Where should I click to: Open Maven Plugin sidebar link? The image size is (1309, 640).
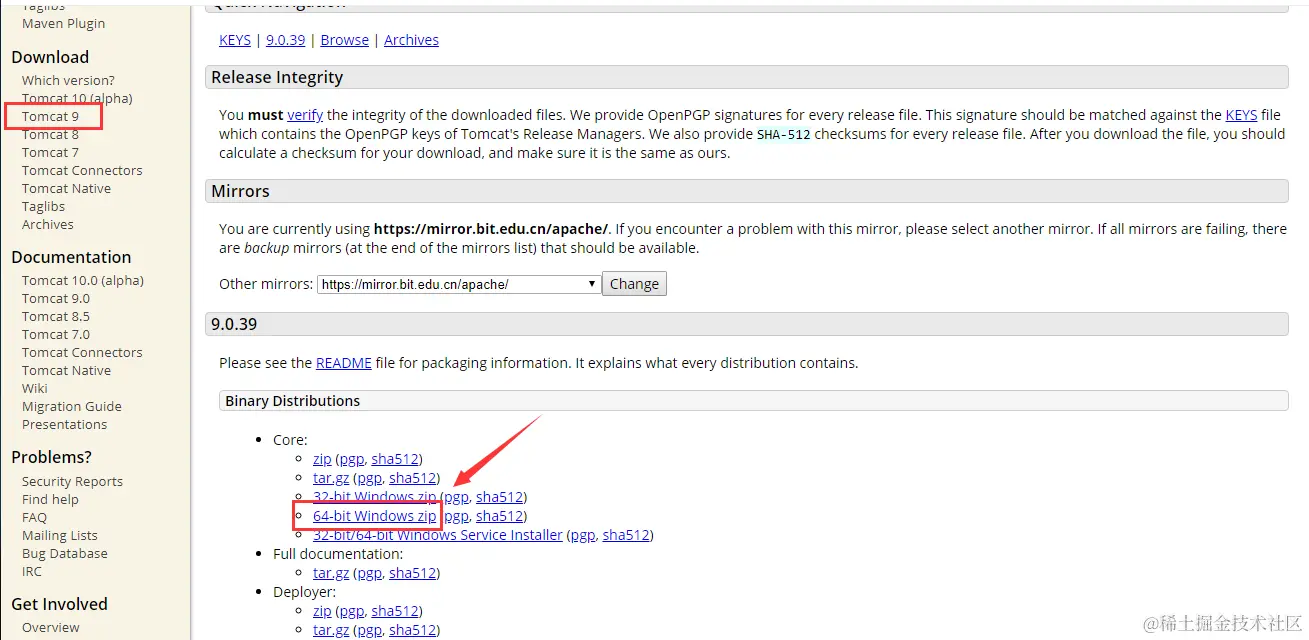63,23
